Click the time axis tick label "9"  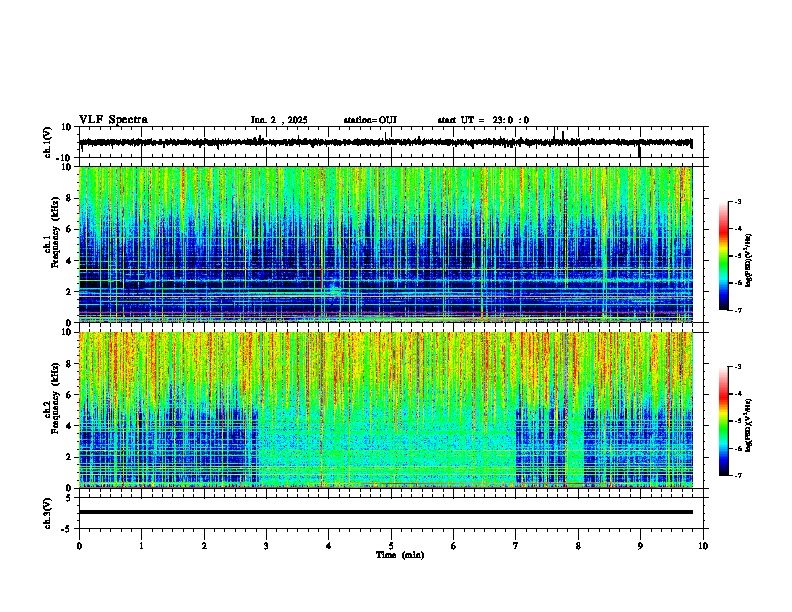pos(640,546)
